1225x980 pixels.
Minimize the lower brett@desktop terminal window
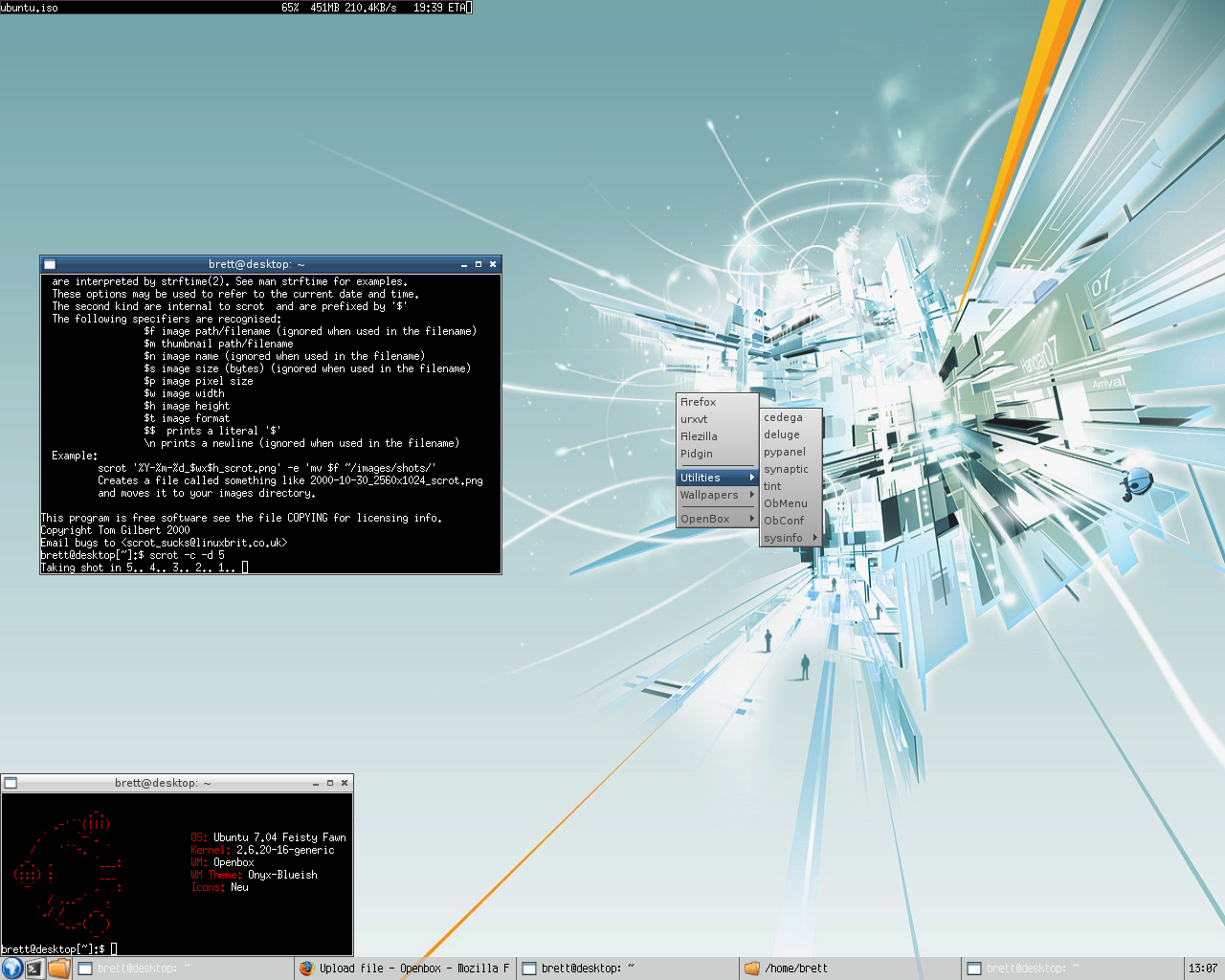tap(316, 783)
